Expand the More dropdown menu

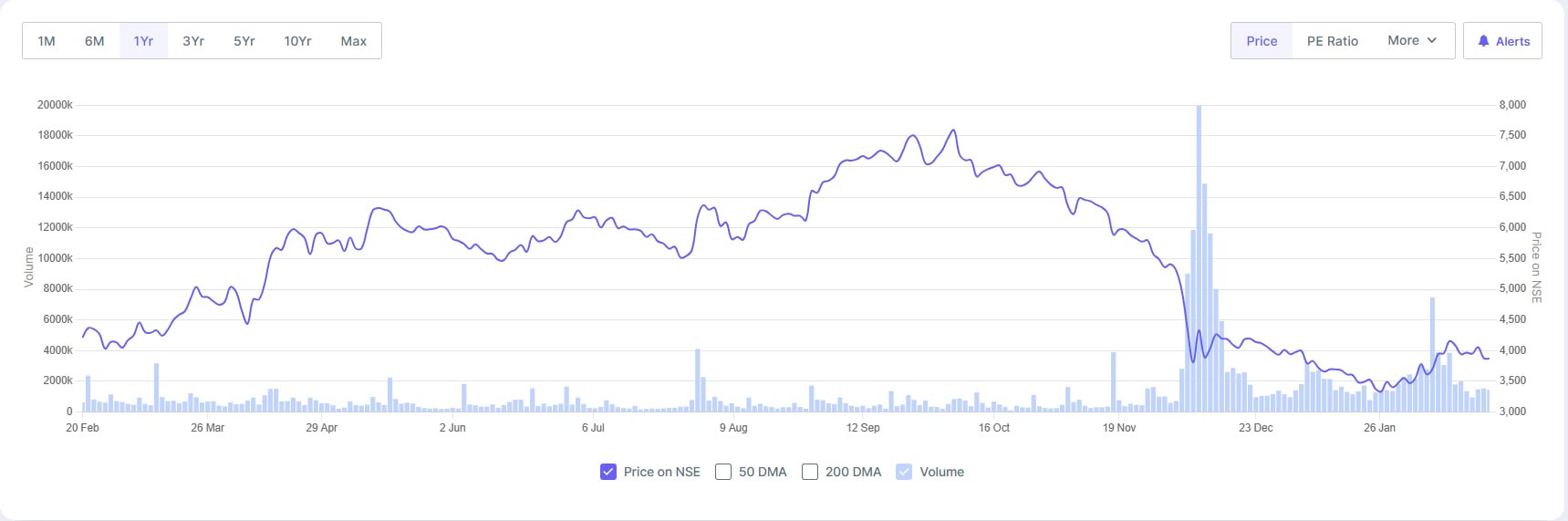(1411, 41)
